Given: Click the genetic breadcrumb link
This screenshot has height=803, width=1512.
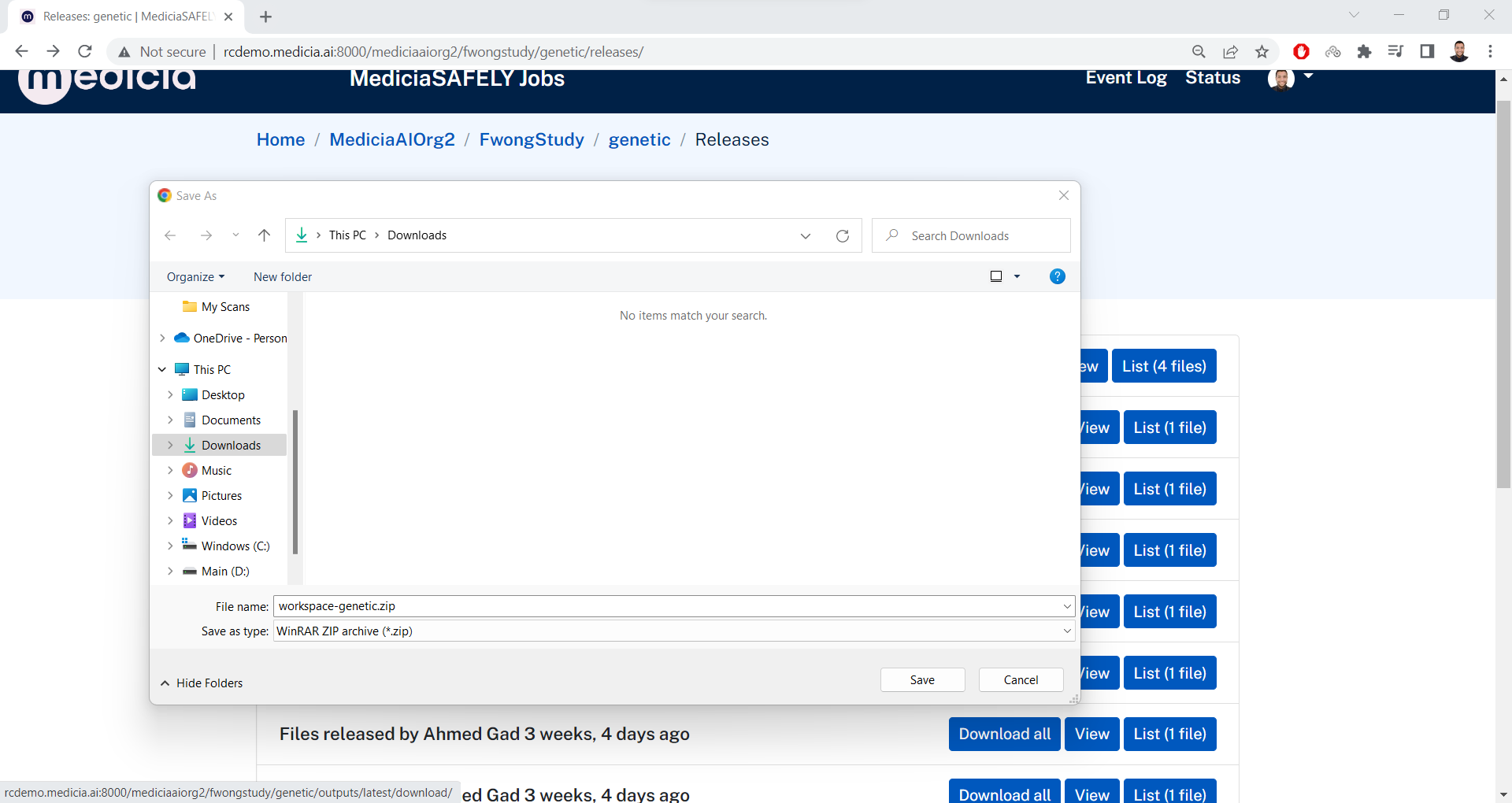Looking at the screenshot, I should (x=639, y=139).
